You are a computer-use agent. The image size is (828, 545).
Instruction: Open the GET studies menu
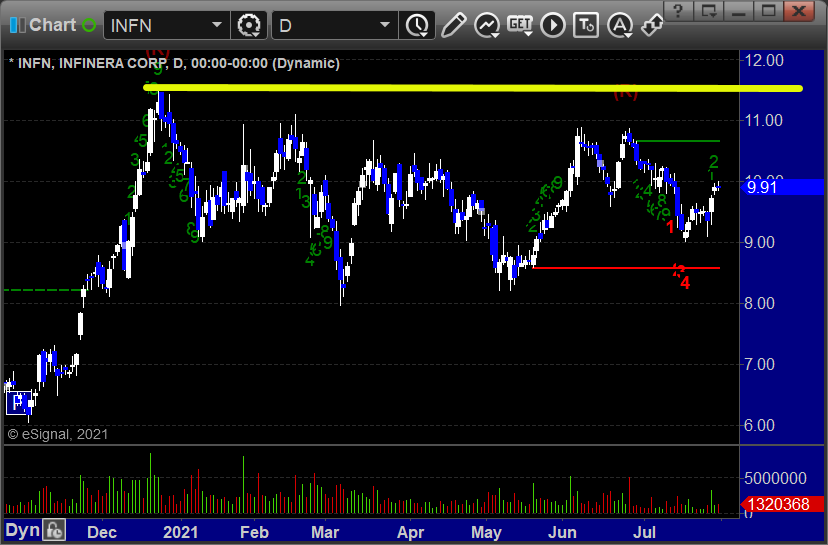pyautogui.click(x=520, y=25)
